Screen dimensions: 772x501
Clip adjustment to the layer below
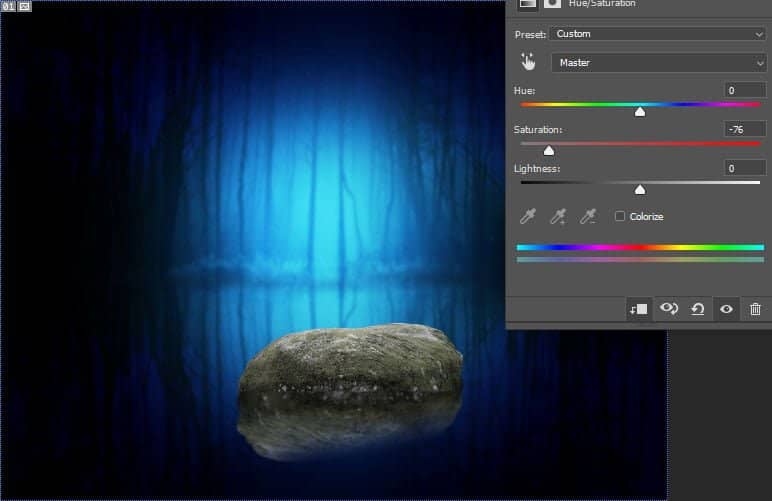pos(638,309)
